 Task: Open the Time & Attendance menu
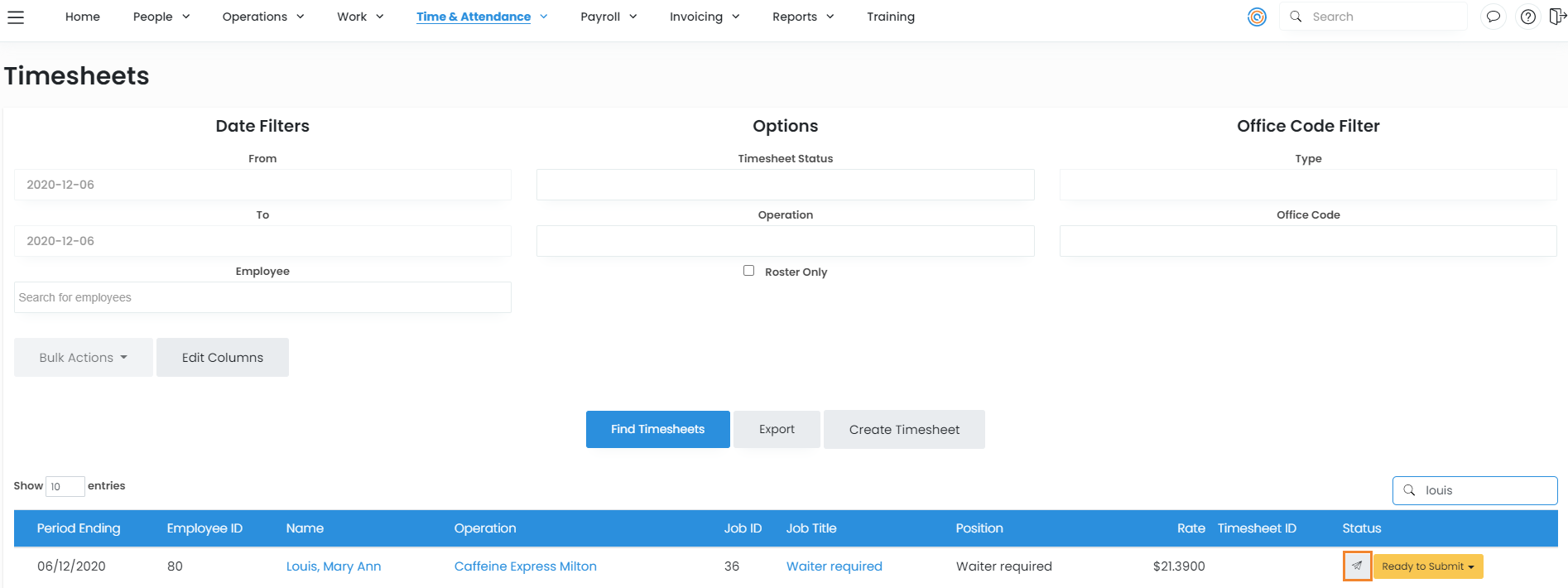481,17
